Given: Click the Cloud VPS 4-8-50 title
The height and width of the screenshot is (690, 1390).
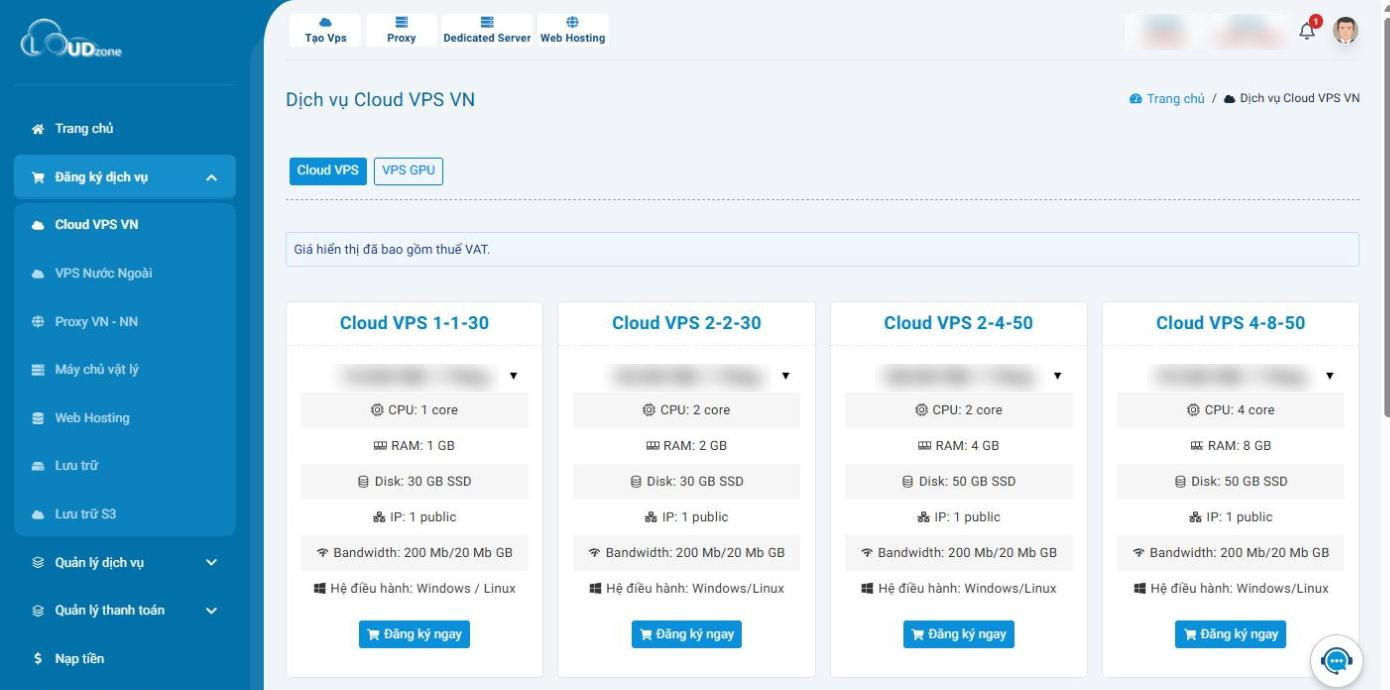Looking at the screenshot, I should coord(1230,323).
